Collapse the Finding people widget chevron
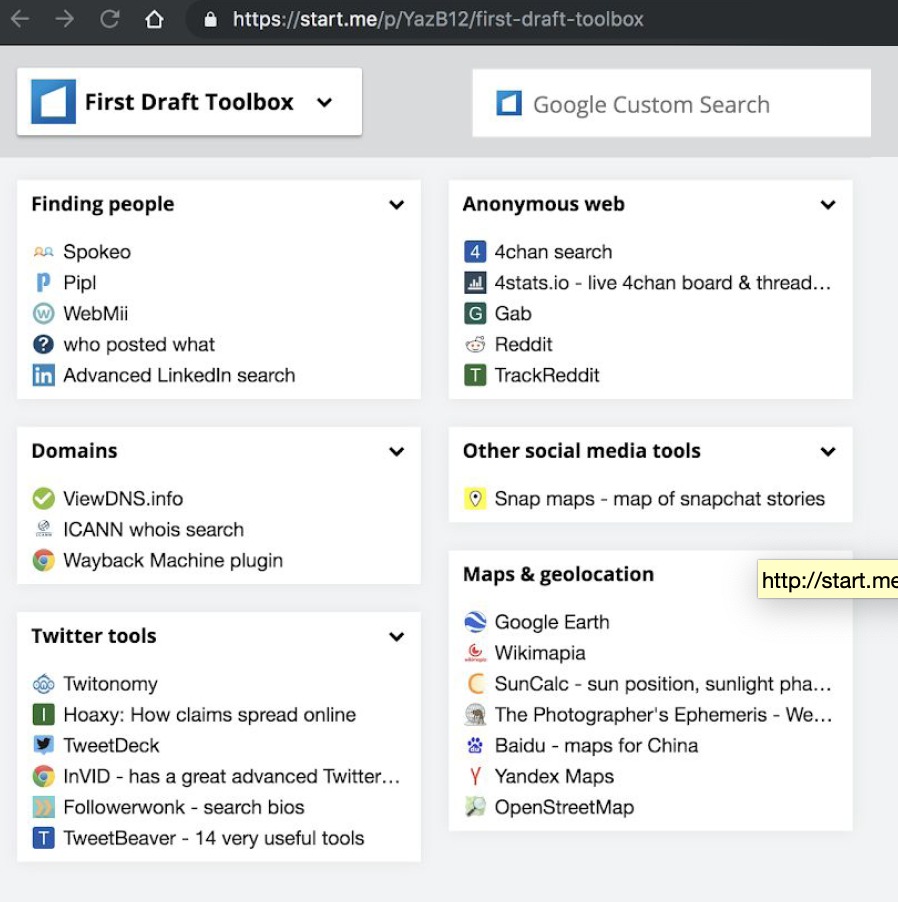The height and width of the screenshot is (902, 898). point(397,205)
